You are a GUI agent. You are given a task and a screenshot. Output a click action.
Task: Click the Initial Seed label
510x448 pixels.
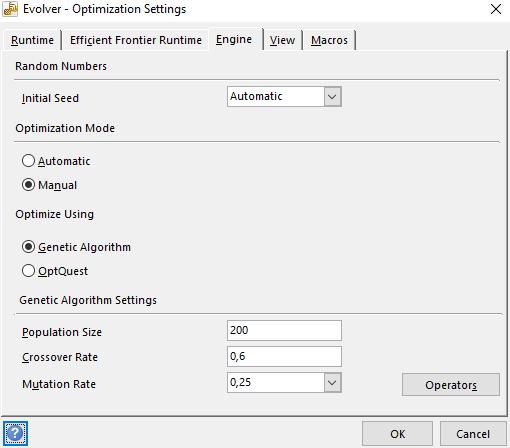pyautogui.click(x=50, y=98)
